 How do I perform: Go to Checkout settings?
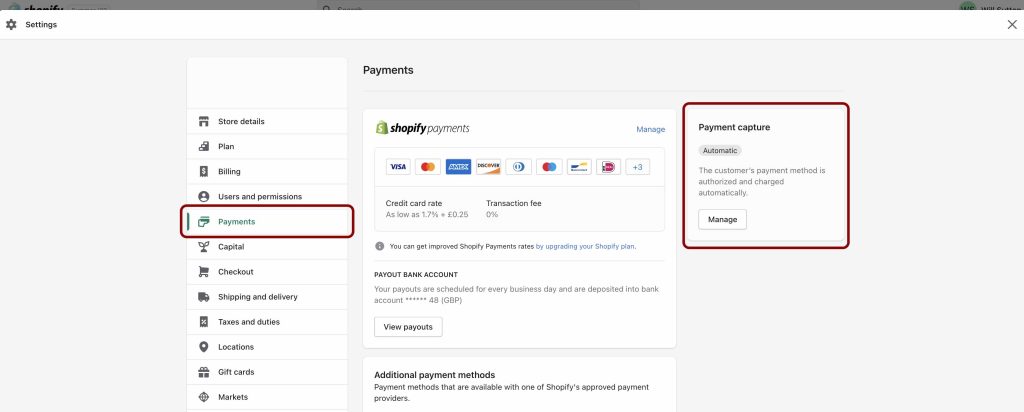[x=267, y=272]
